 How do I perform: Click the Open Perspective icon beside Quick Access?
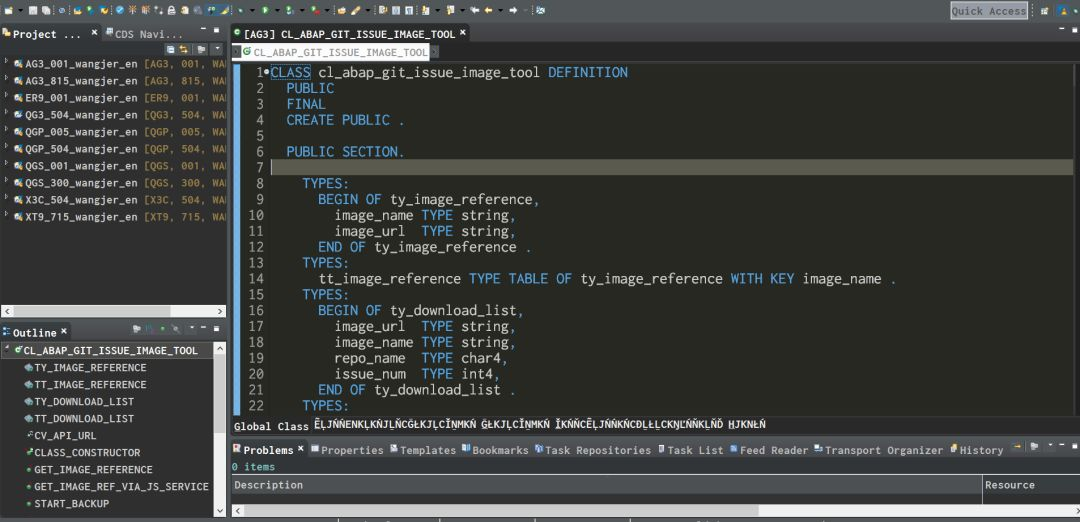click(1045, 10)
